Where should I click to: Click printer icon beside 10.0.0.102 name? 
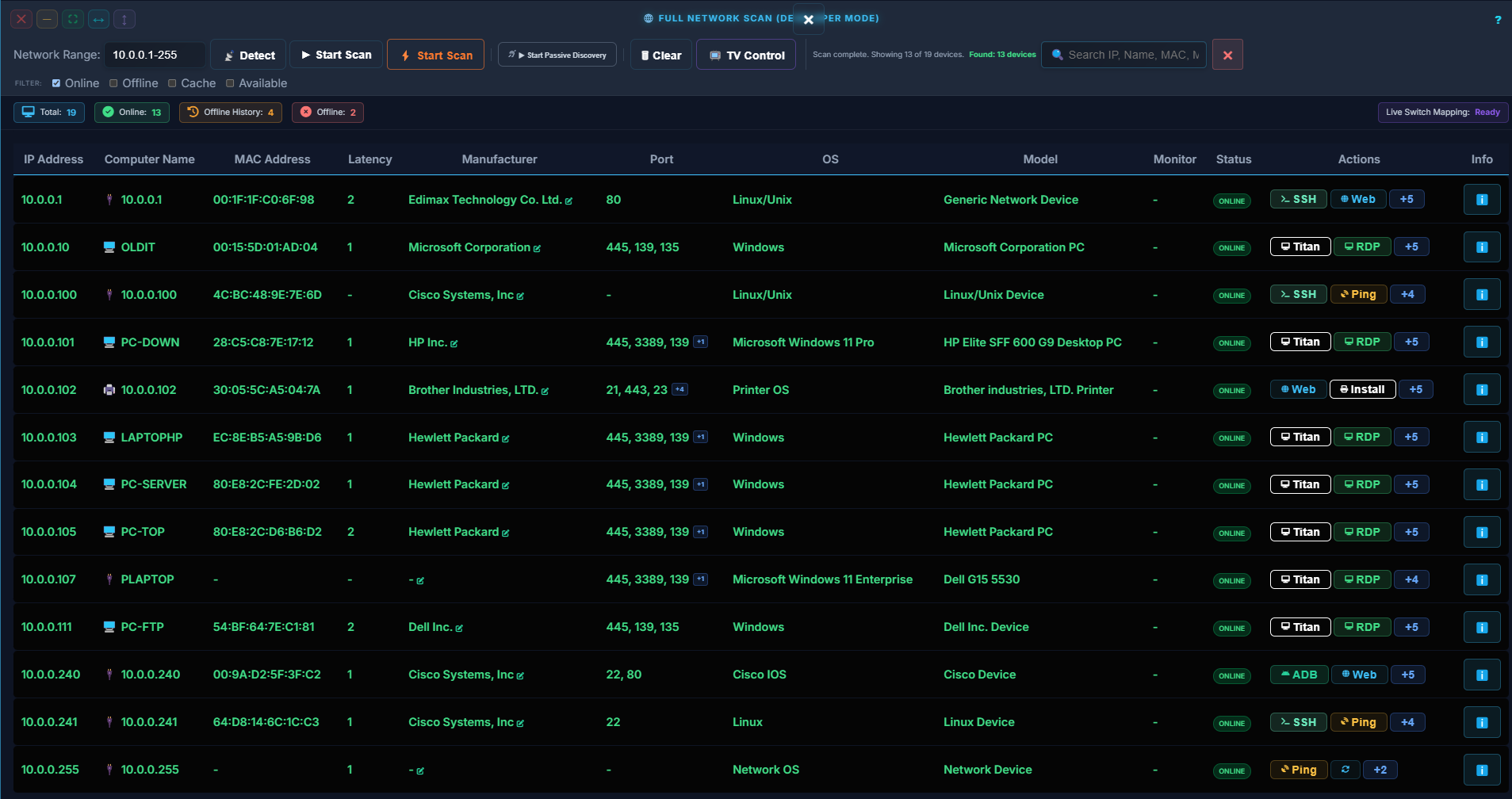[109, 390]
